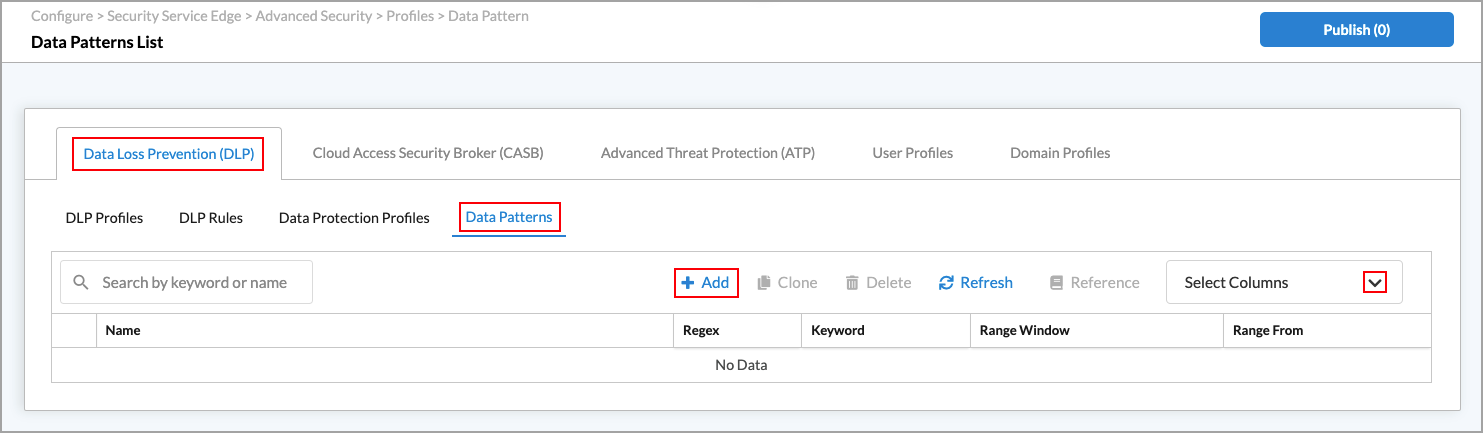This screenshot has width=1483, height=433.
Task: Focus the search by keyword field
Action: point(195,283)
